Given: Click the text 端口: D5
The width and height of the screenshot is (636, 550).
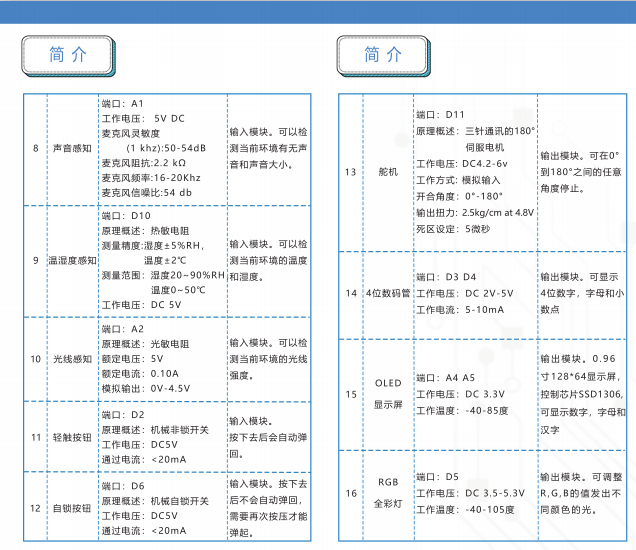Looking at the screenshot, I should click(x=438, y=477).
